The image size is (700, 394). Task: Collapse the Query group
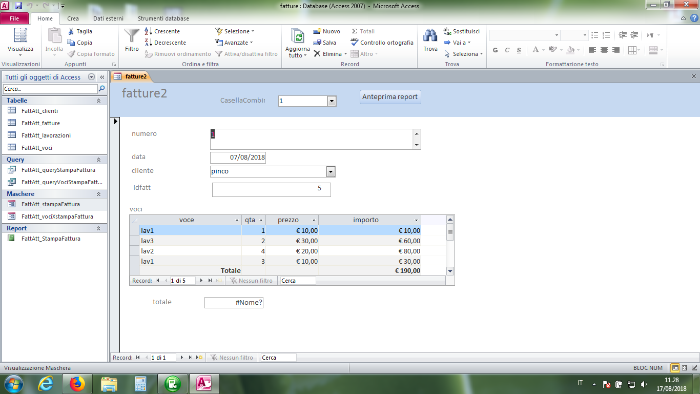(x=99, y=160)
